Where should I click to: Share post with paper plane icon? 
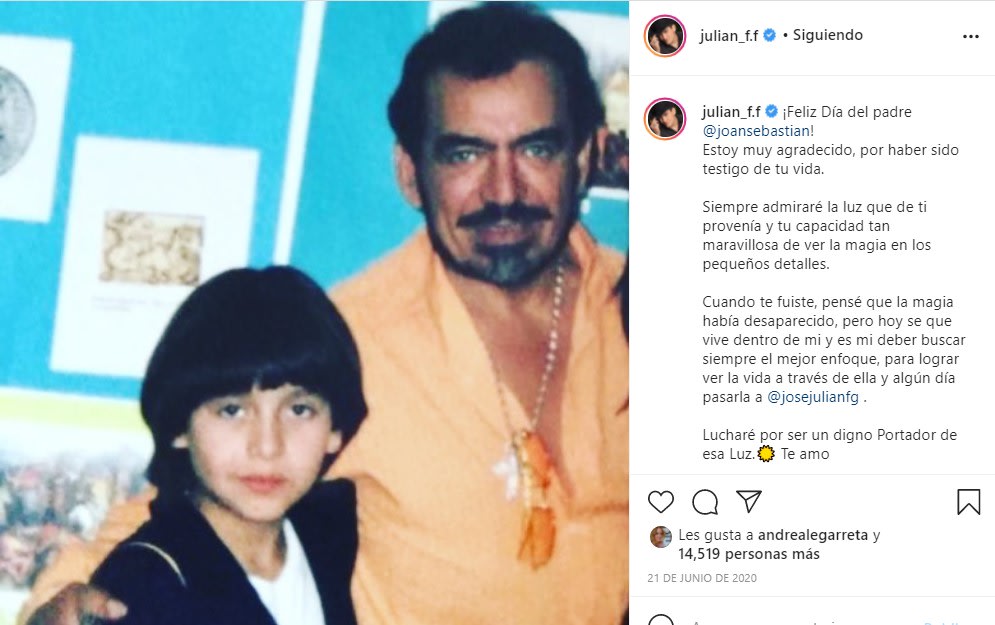[749, 501]
